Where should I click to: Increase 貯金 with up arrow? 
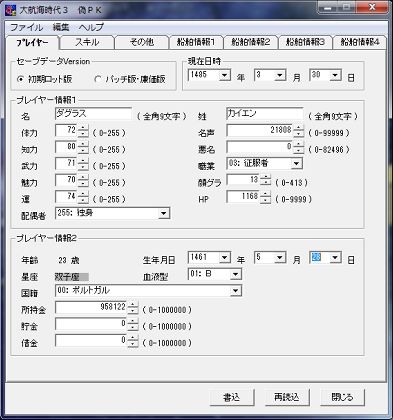[133, 321]
